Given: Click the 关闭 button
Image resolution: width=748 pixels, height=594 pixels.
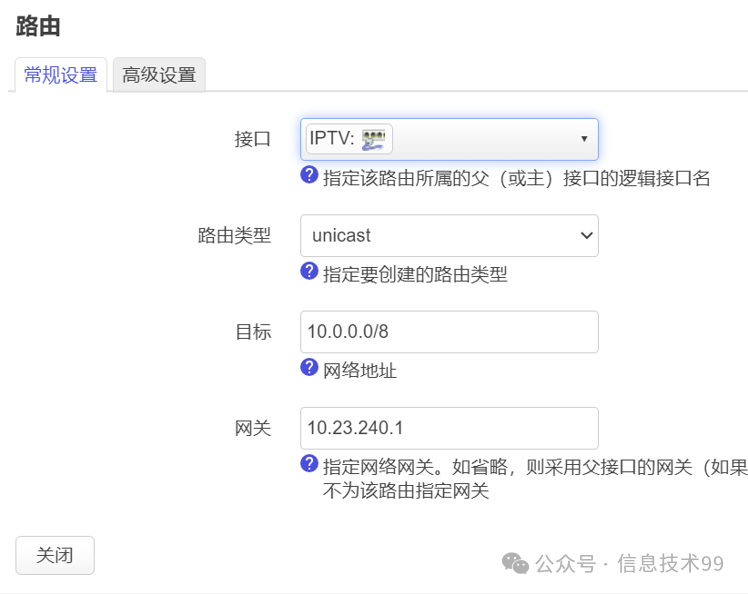Looking at the screenshot, I should [x=55, y=555].
